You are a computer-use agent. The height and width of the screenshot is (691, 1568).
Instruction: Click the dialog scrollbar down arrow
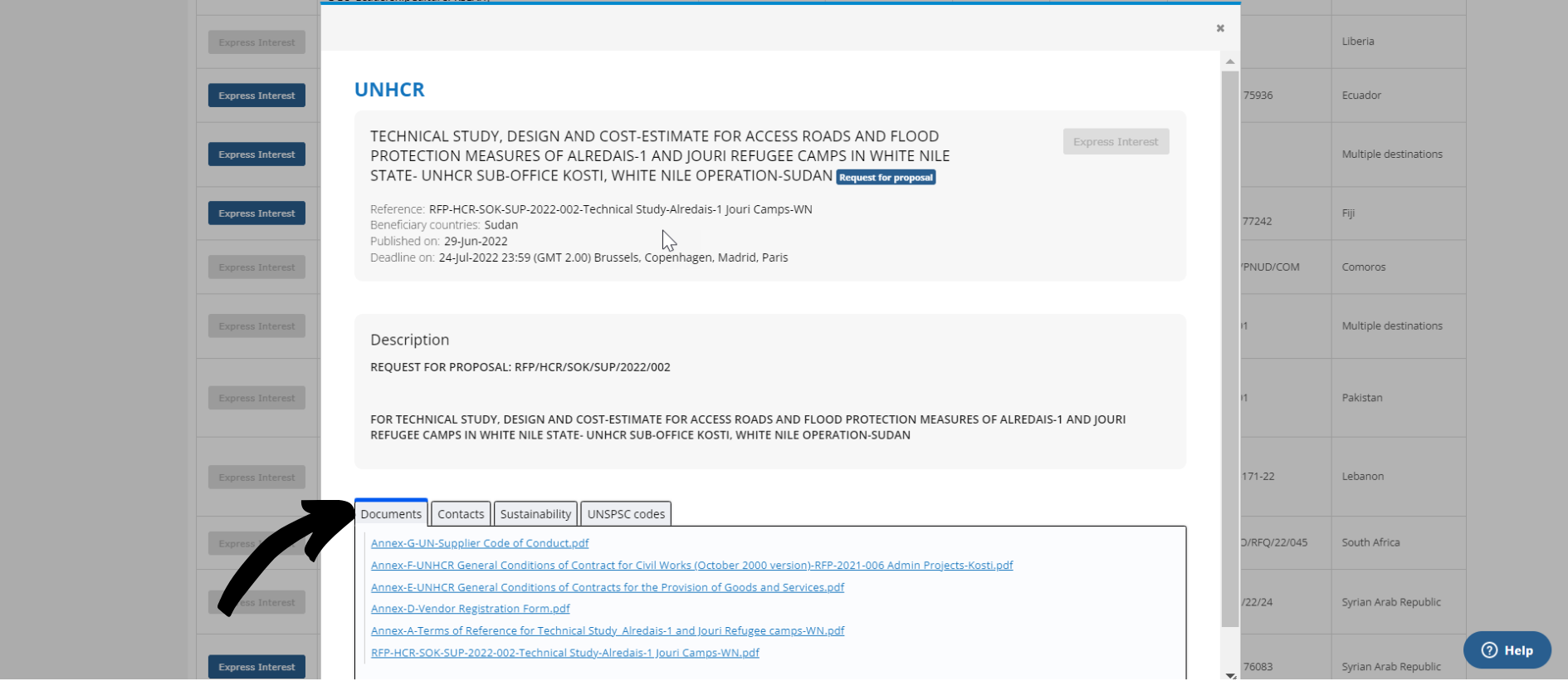click(x=1230, y=674)
